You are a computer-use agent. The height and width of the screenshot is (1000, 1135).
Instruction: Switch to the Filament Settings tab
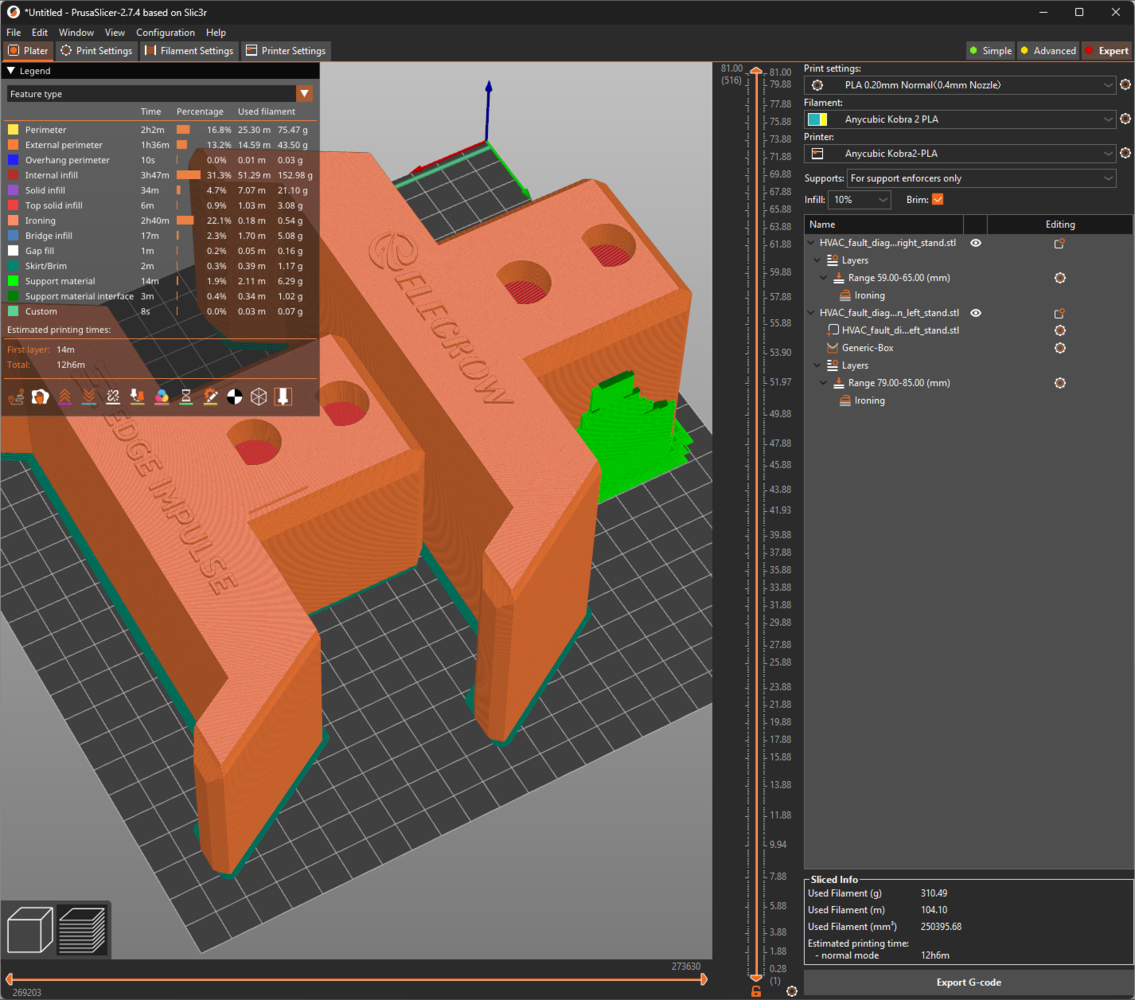point(189,51)
